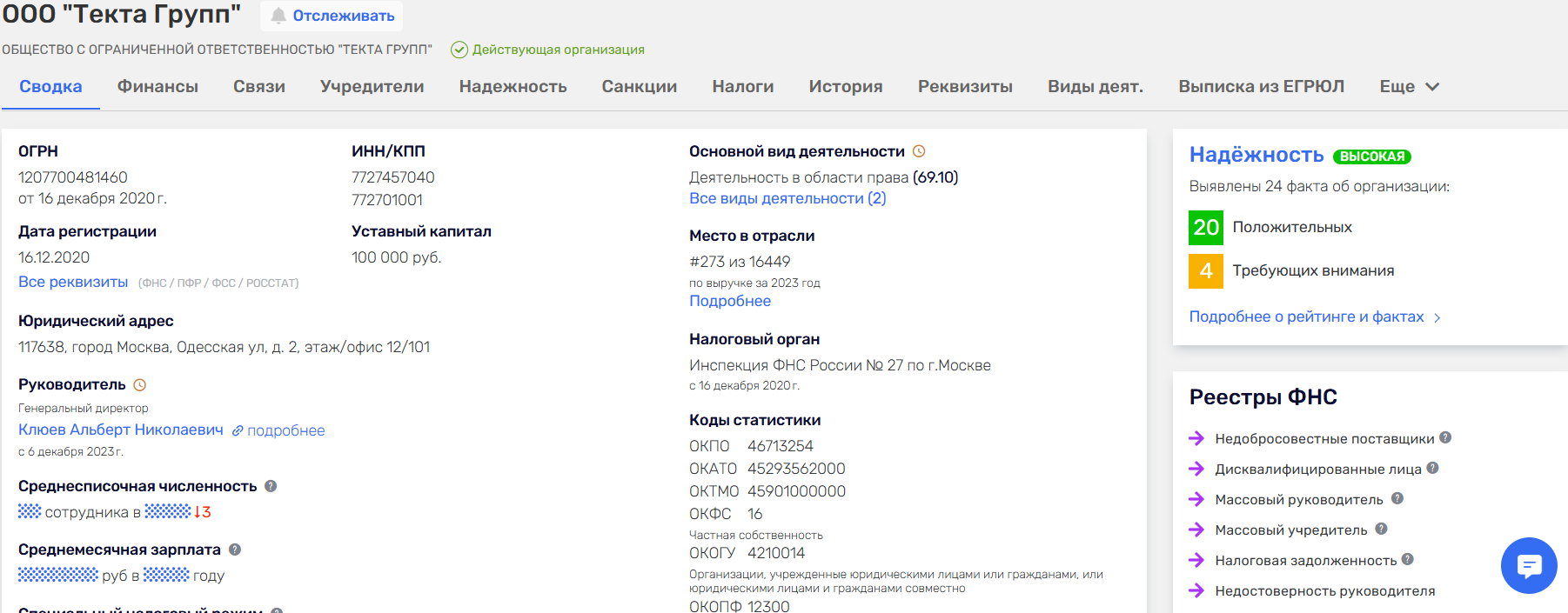Switch to the Реквизиты tab
Screen dimensions: 1568x613
click(x=965, y=87)
